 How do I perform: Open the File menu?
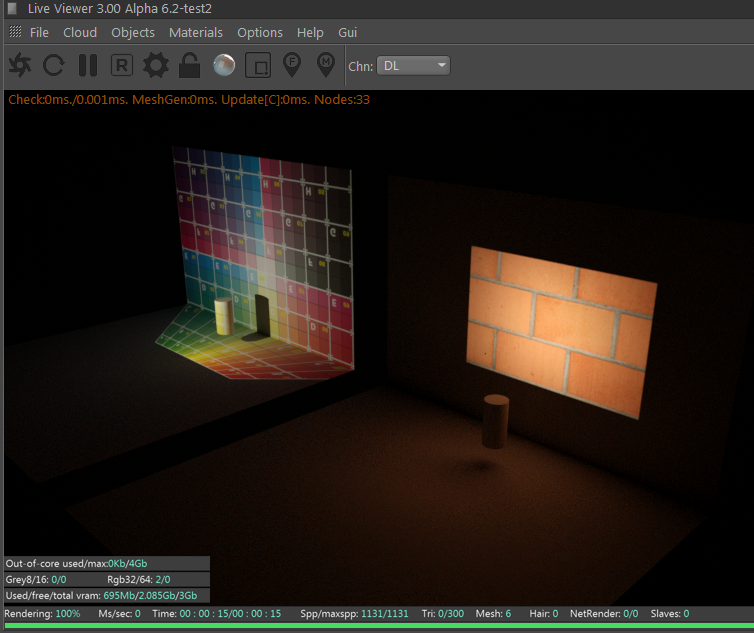coord(39,32)
